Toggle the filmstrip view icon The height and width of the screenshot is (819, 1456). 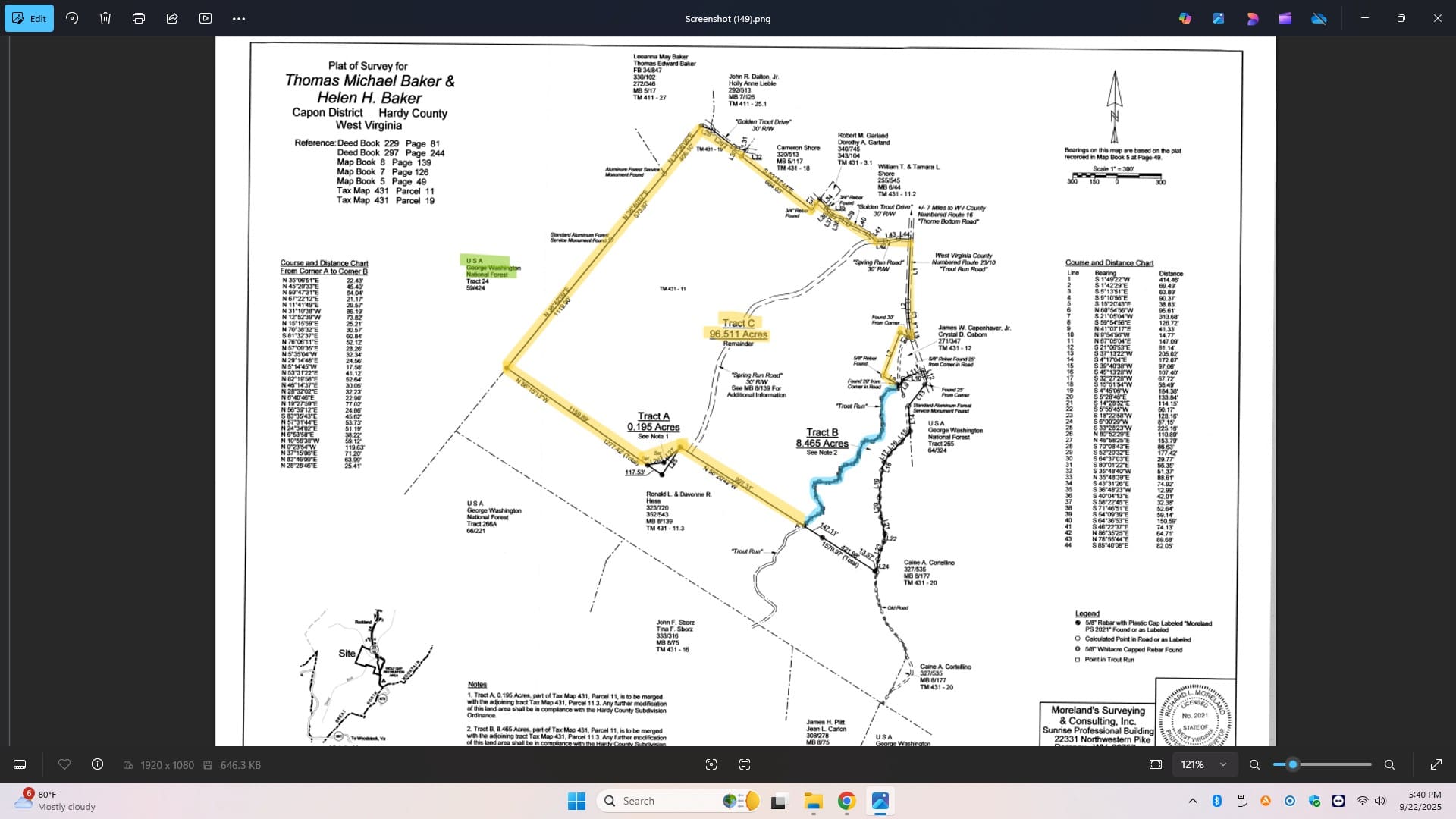[x=20, y=764]
